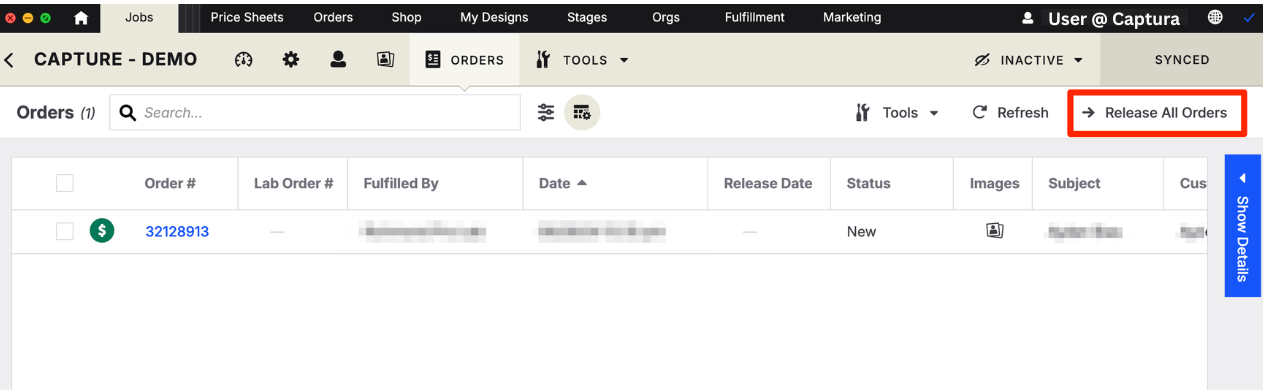The width and height of the screenshot is (1263, 390).
Task: Sort by the Date column header
Action: 564,183
